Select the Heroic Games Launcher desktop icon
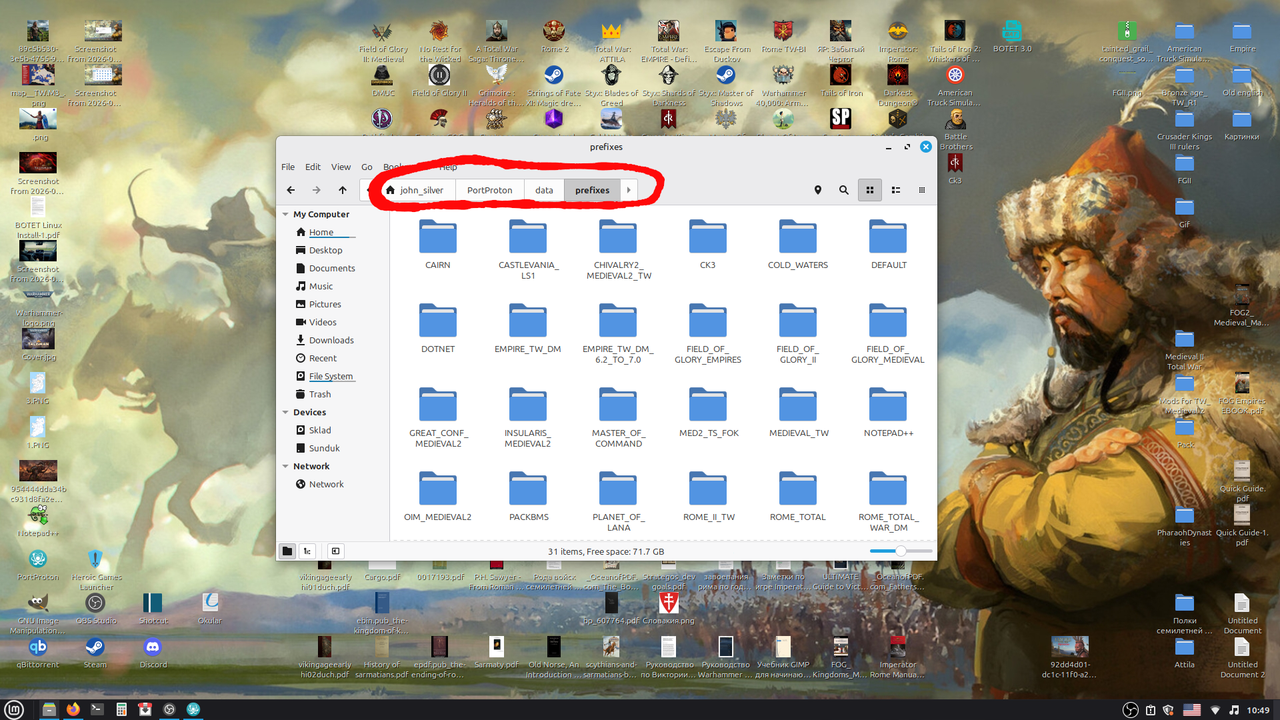1280x720 pixels. pos(95,570)
